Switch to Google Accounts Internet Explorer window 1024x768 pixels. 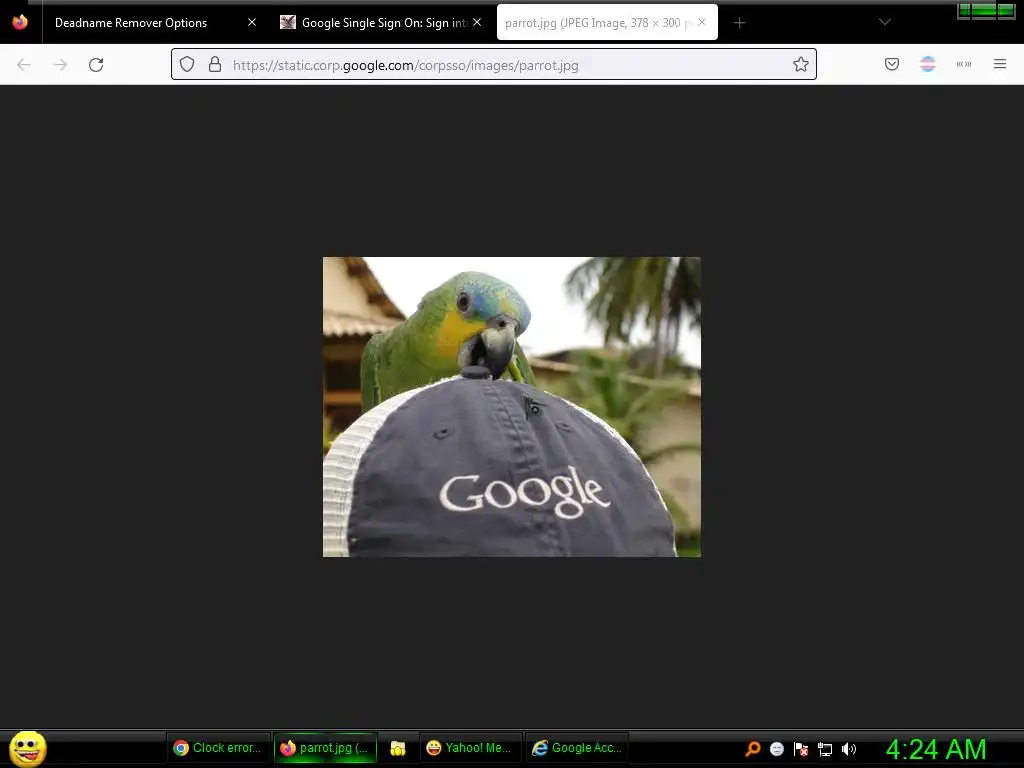(577, 748)
